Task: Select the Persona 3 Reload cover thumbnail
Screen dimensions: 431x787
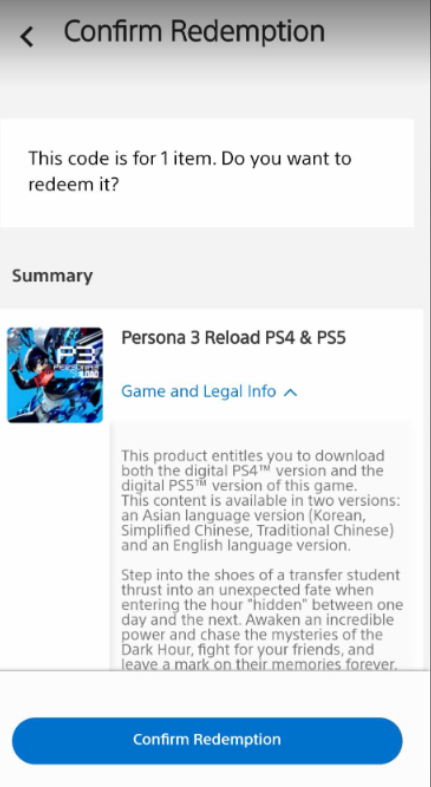Action: [x=55, y=375]
